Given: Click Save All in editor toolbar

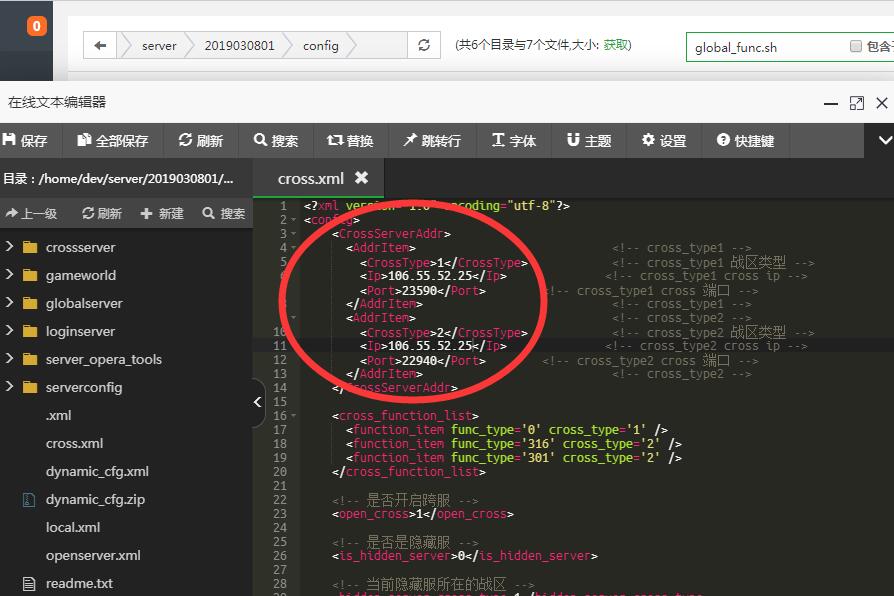Looking at the screenshot, I should (112, 141).
